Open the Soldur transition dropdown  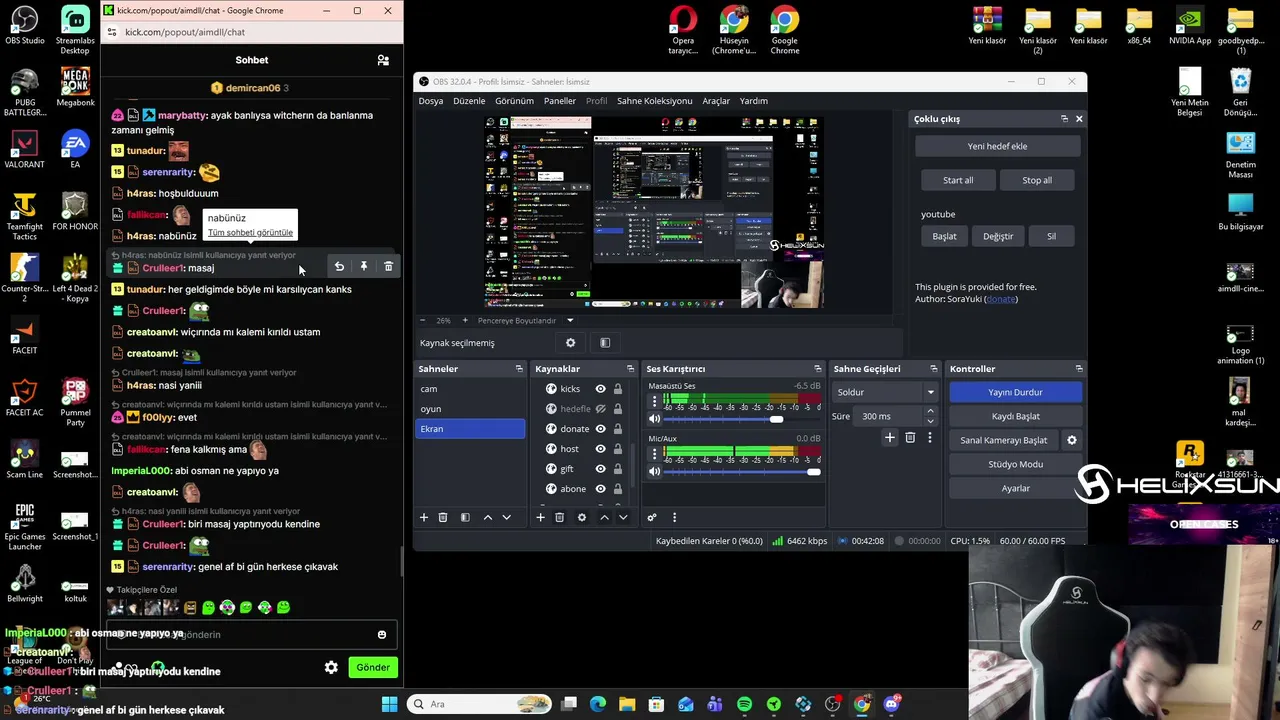886,392
